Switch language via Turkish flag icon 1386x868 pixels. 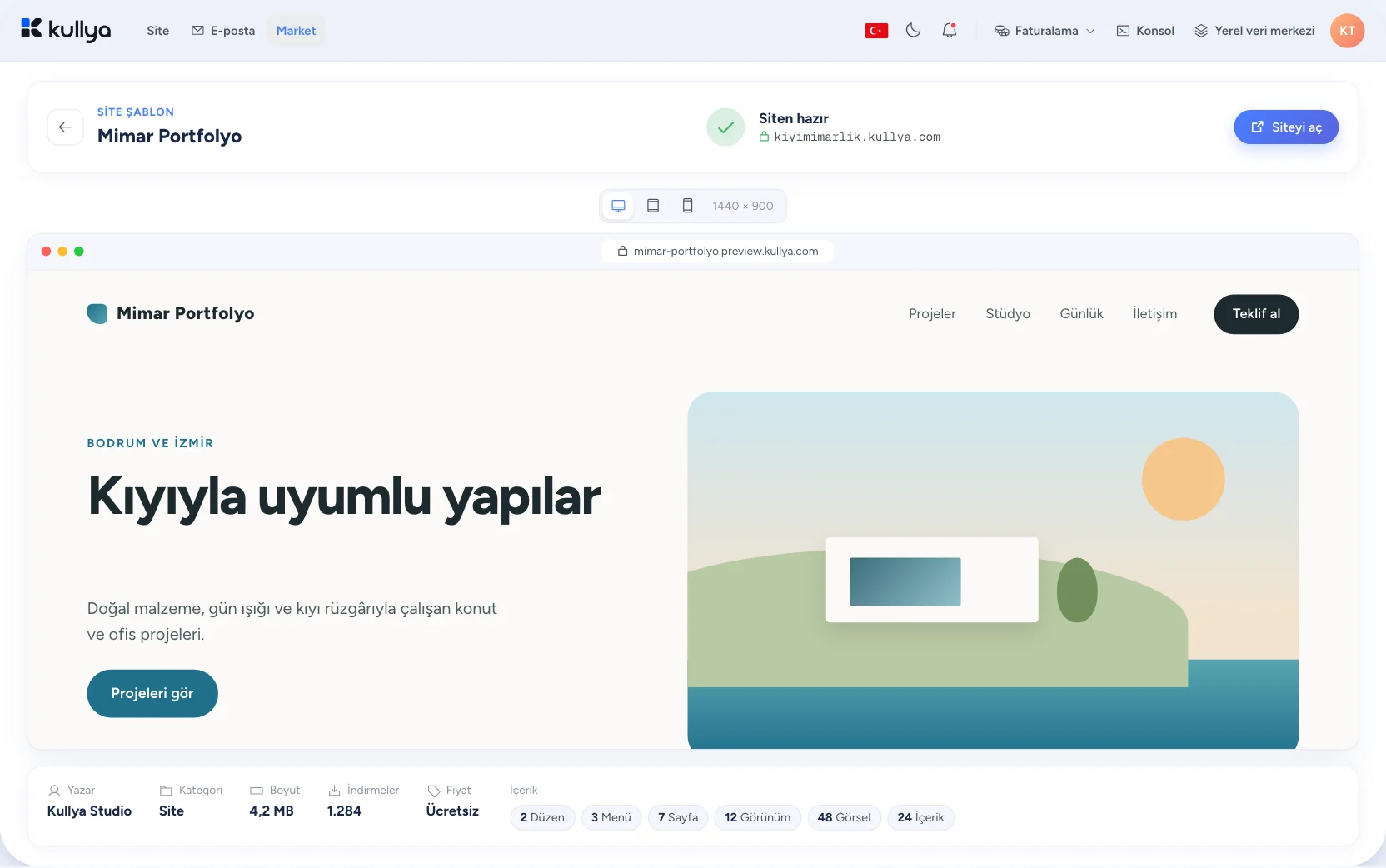876,31
